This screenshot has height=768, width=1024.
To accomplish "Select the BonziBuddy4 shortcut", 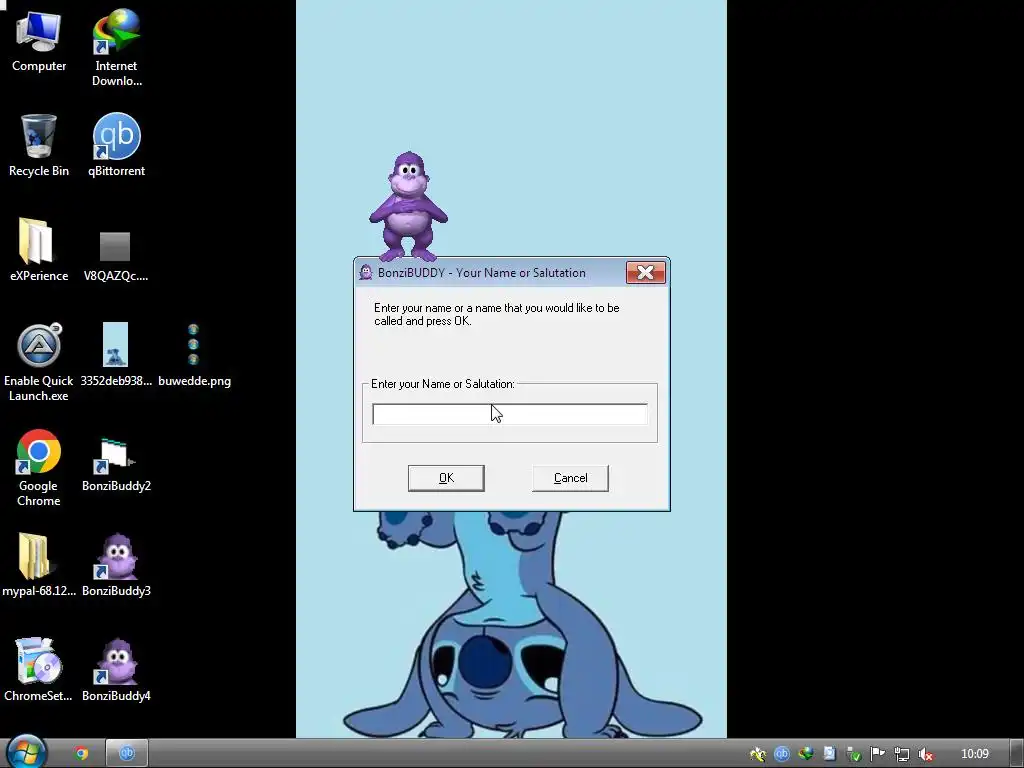I will click(x=116, y=670).
